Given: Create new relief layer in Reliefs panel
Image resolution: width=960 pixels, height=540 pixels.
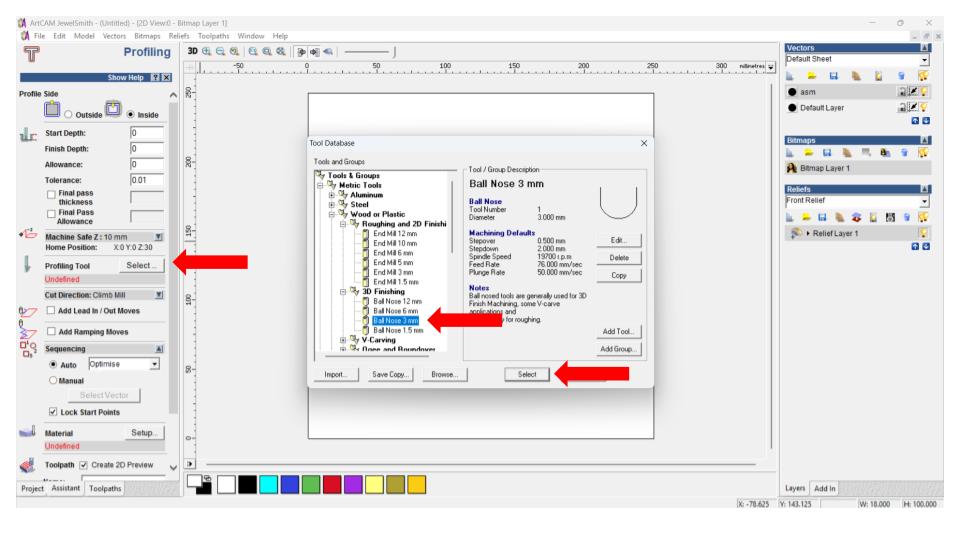Looking at the screenshot, I should [x=790, y=217].
